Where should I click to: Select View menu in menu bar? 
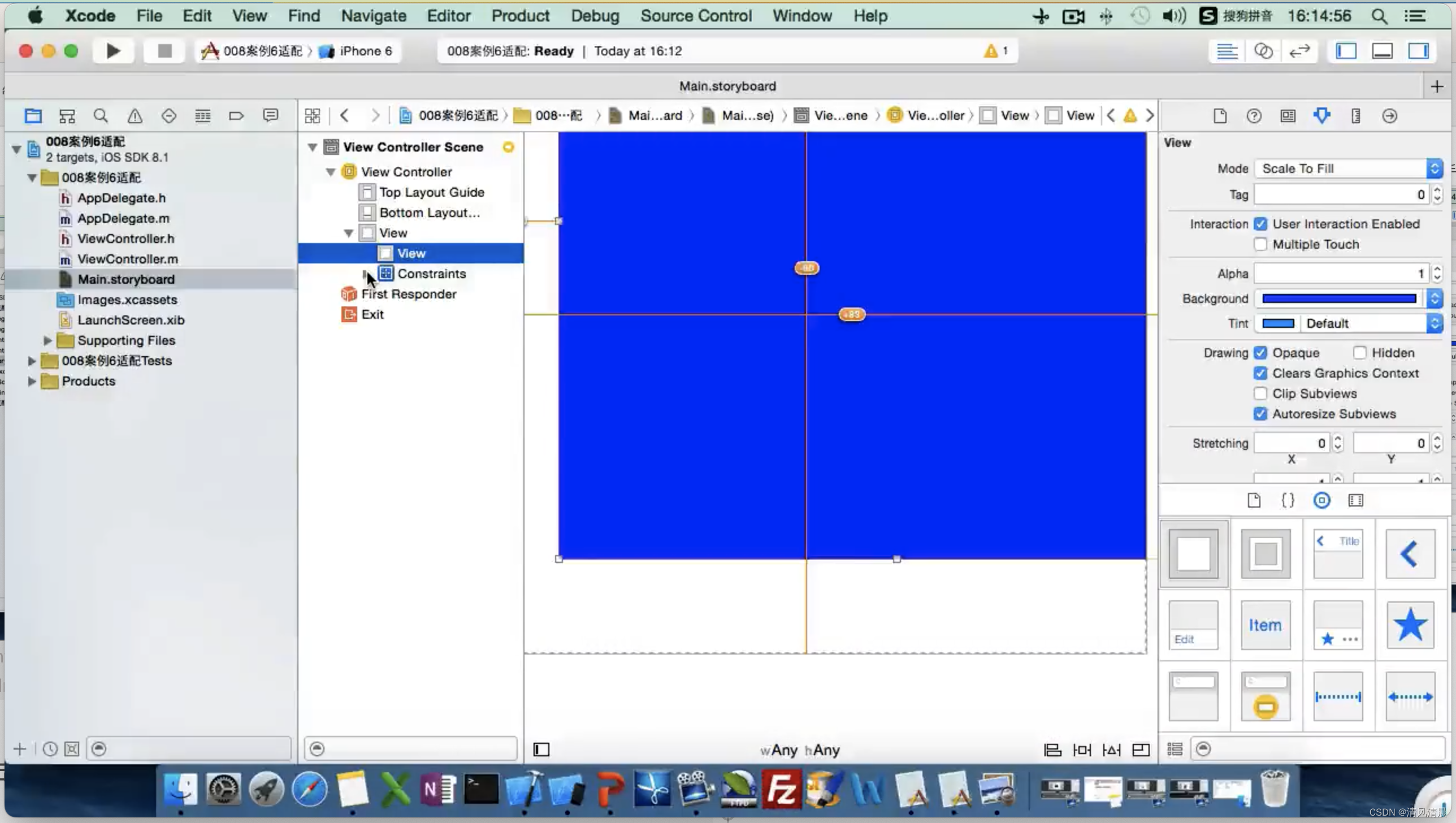point(249,15)
